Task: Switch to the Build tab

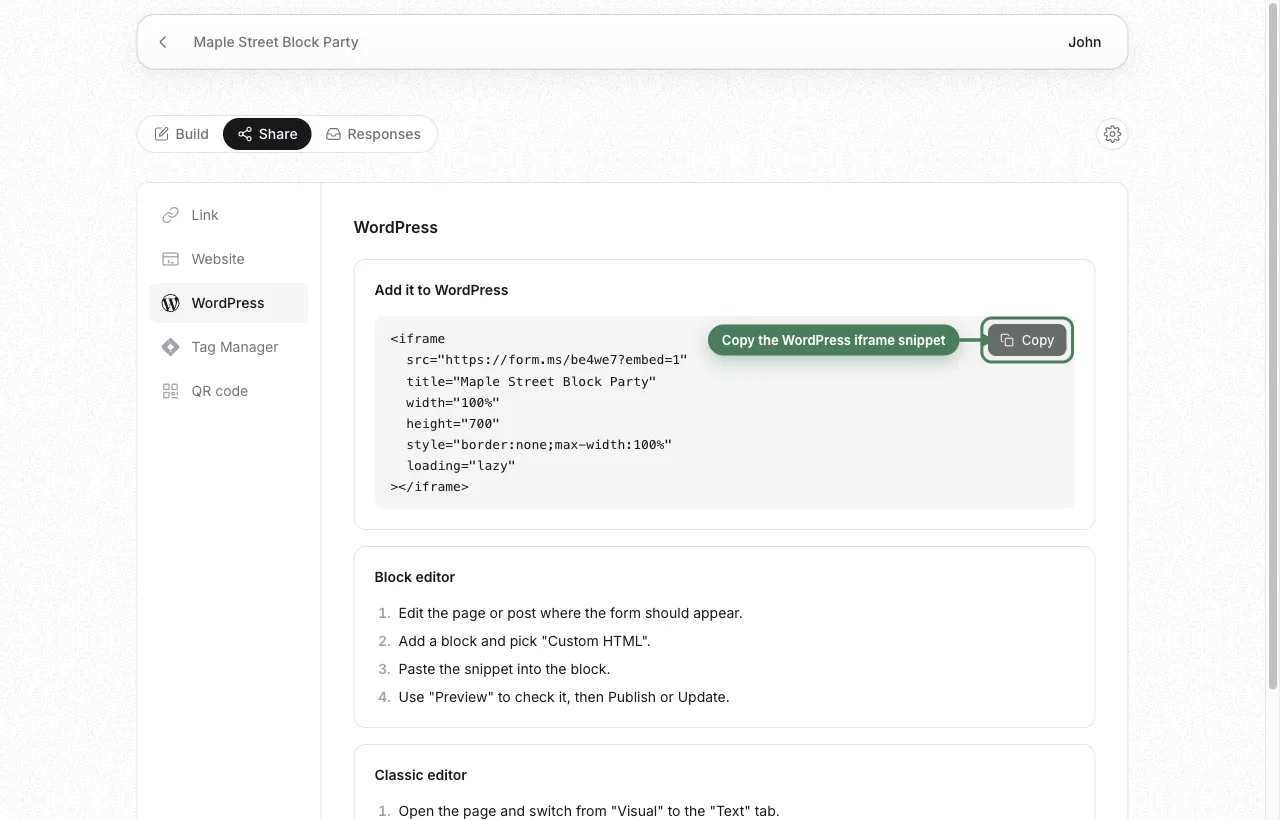Action: 181,134
